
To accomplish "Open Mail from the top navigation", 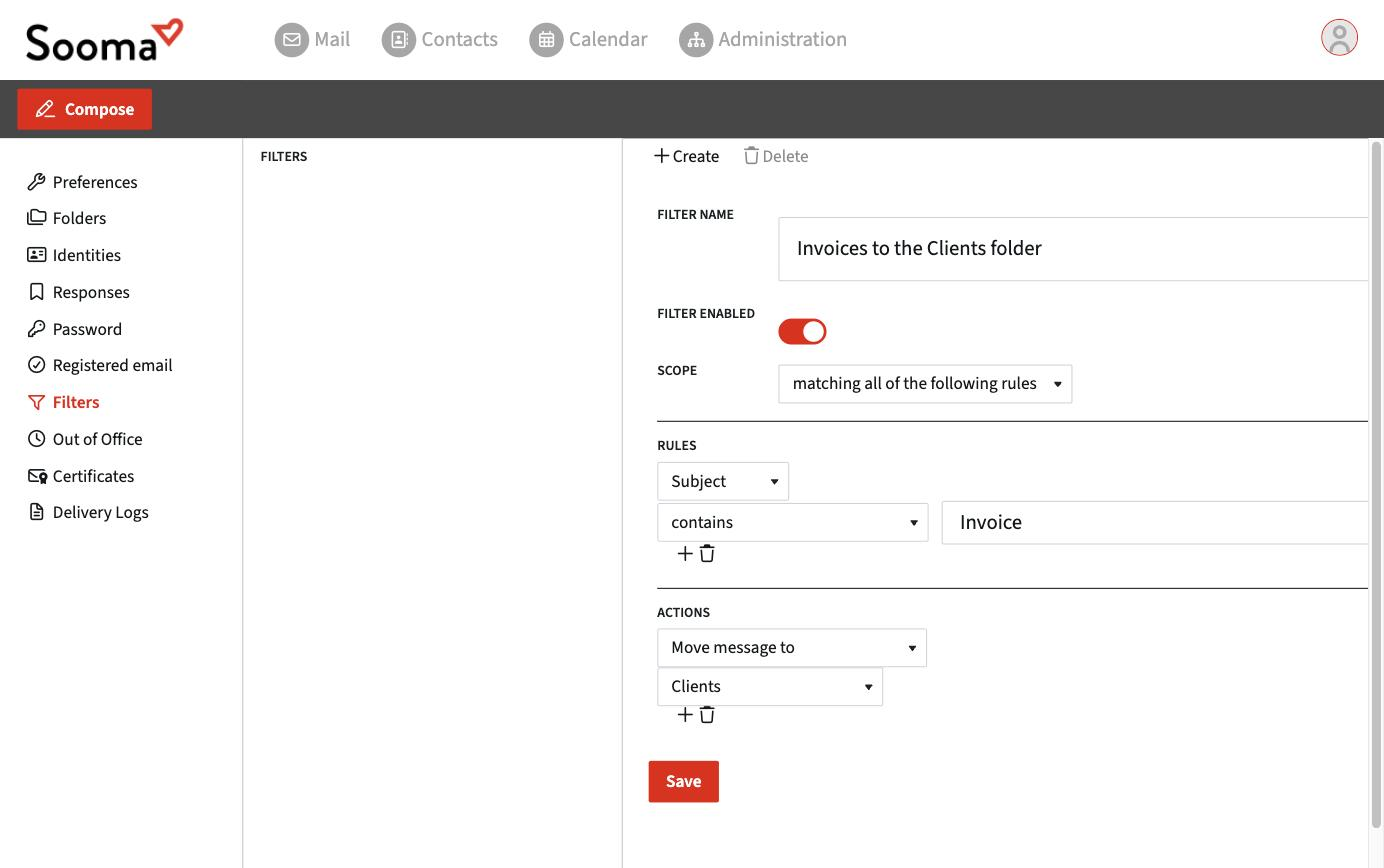I will tap(312, 39).
